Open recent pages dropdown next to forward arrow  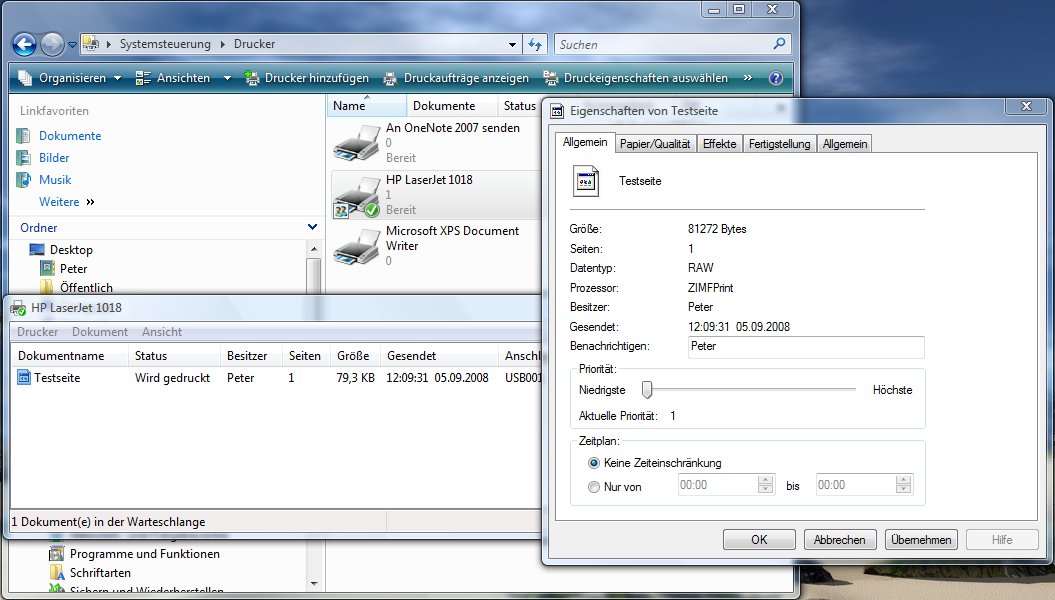(x=72, y=45)
